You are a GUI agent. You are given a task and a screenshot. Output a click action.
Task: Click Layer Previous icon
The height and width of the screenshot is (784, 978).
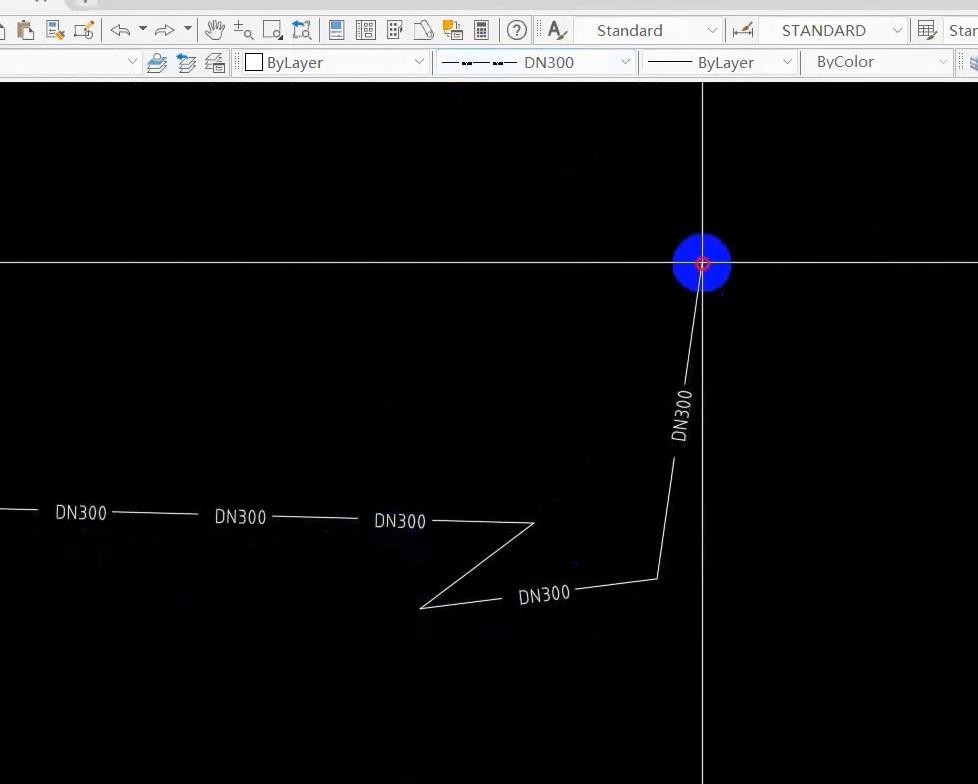(186, 62)
